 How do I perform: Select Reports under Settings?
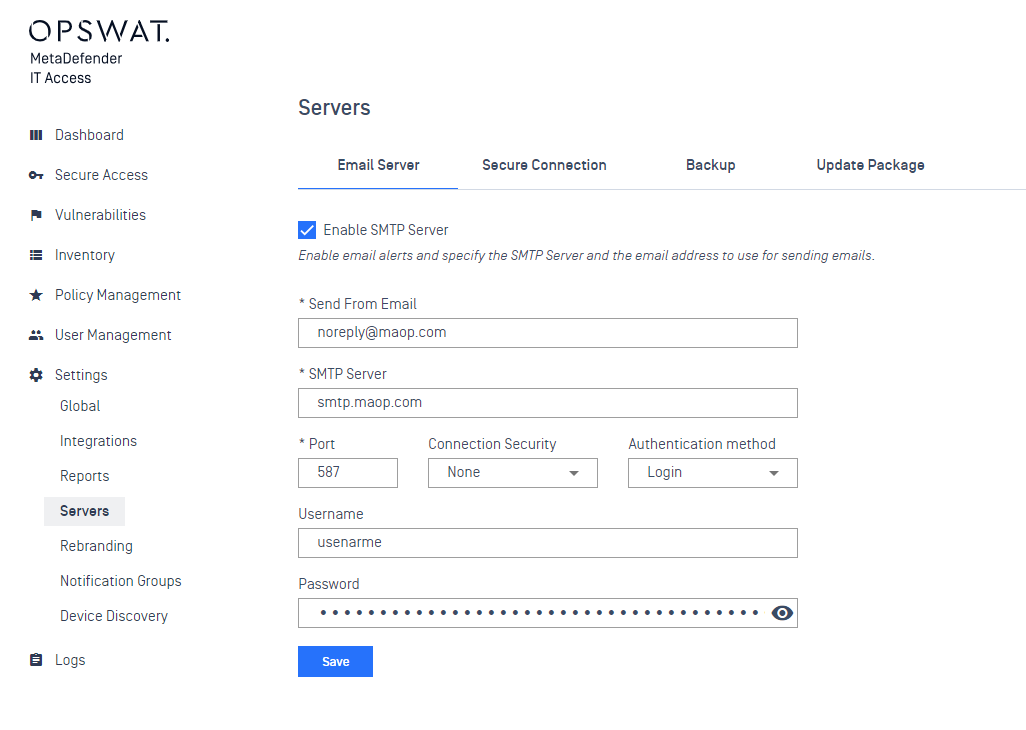(x=84, y=476)
